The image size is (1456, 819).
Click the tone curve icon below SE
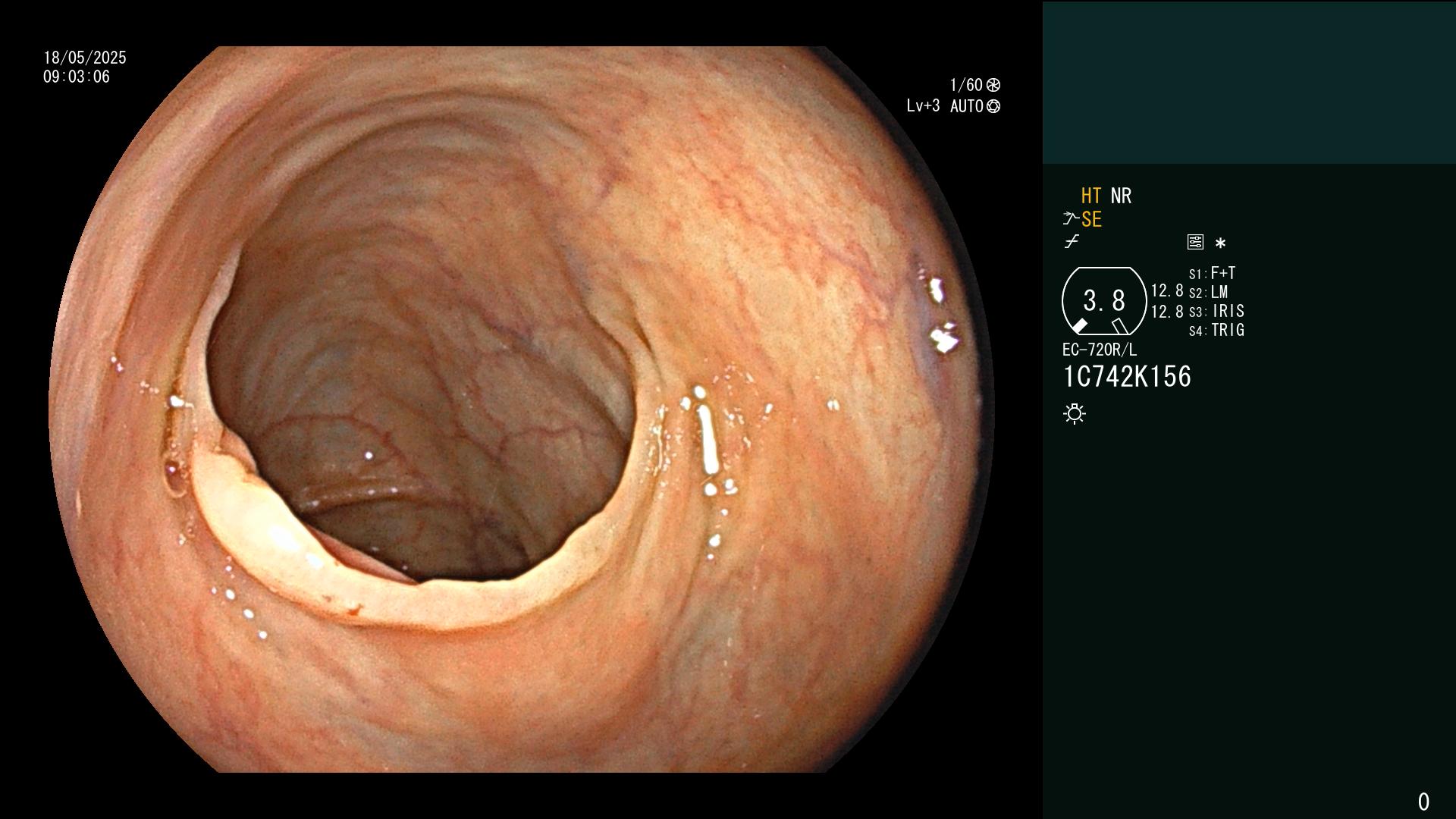coord(1072,242)
